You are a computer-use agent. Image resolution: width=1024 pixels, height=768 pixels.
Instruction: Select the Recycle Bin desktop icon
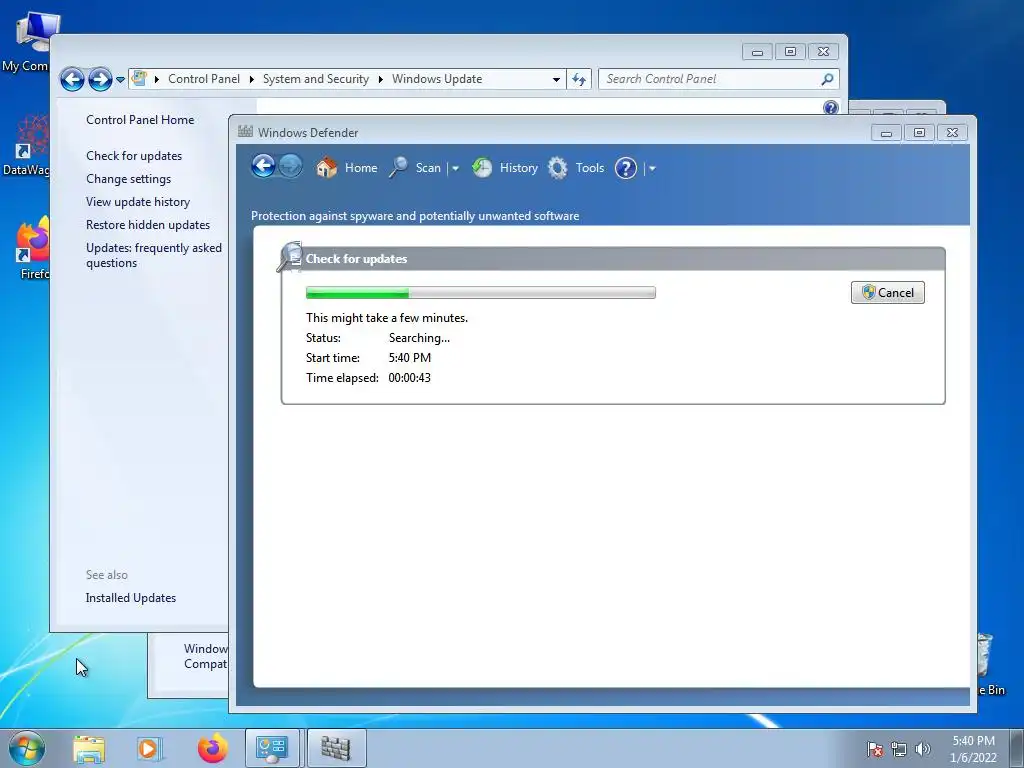point(991,664)
